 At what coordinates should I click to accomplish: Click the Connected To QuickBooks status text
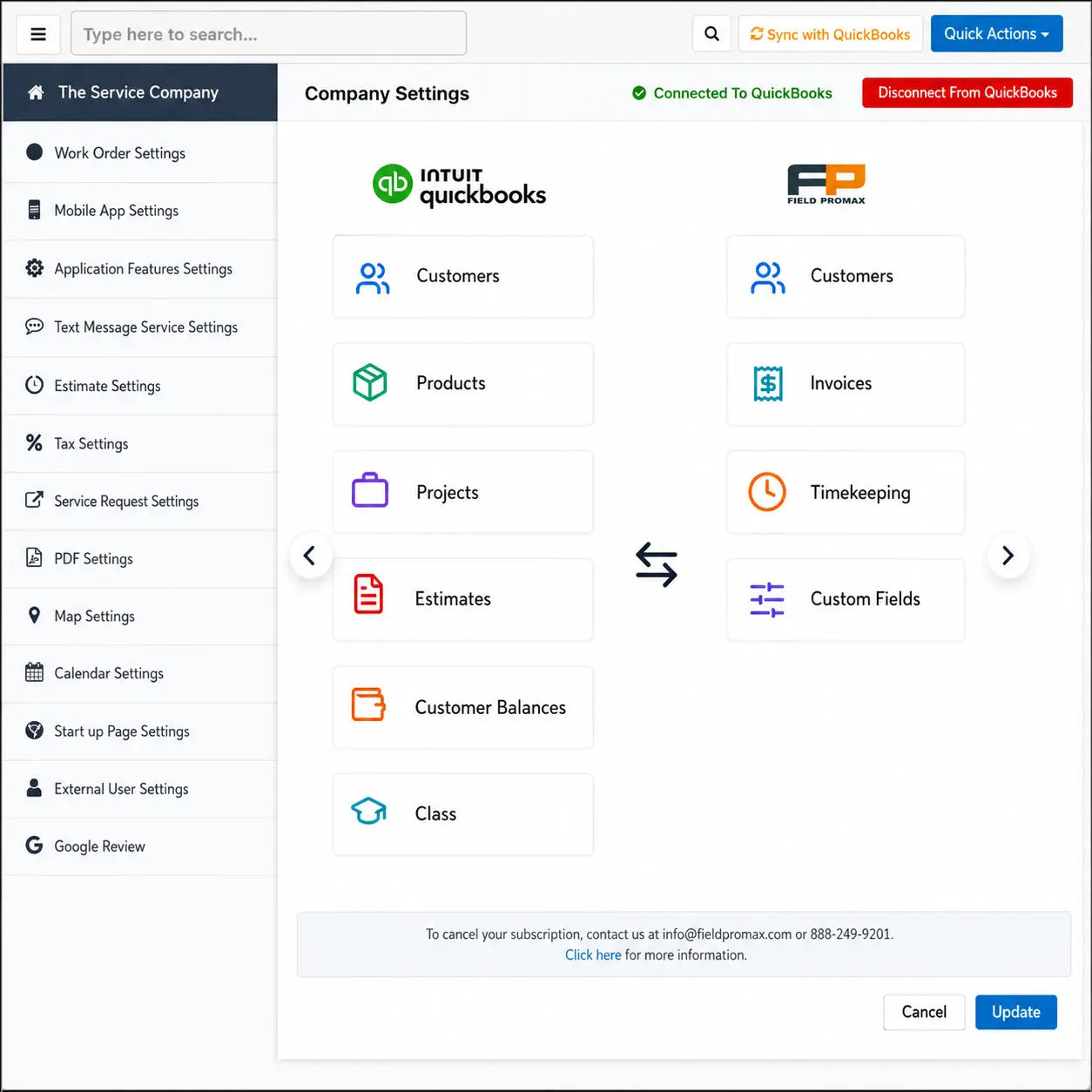coord(743,93)
